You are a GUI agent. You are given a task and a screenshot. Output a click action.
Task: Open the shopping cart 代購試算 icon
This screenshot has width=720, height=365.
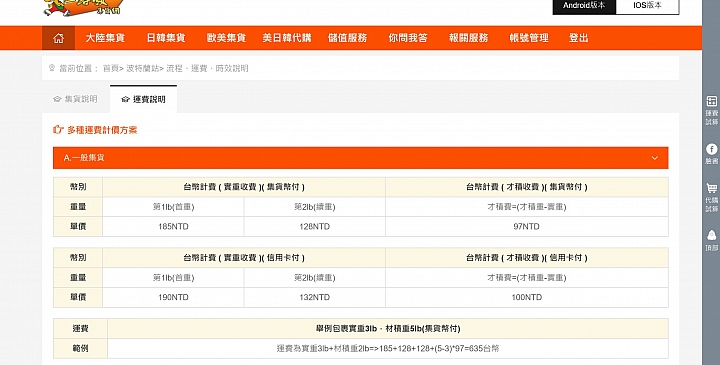pos(711,197)
